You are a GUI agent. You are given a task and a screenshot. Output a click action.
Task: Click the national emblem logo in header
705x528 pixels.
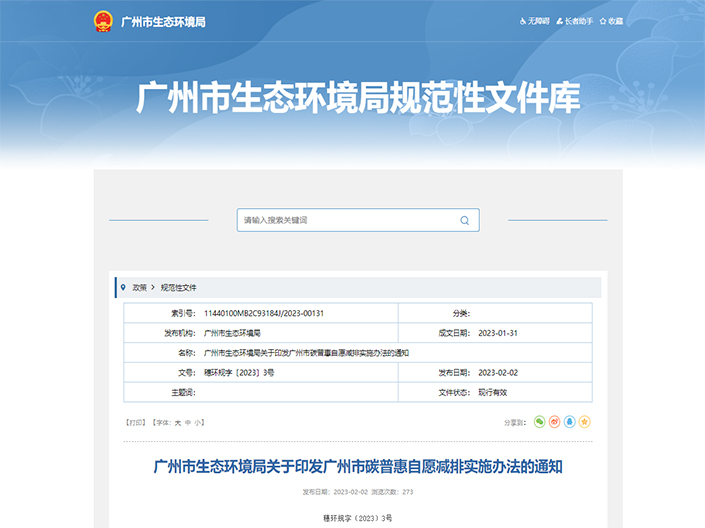tap(102, 21)
